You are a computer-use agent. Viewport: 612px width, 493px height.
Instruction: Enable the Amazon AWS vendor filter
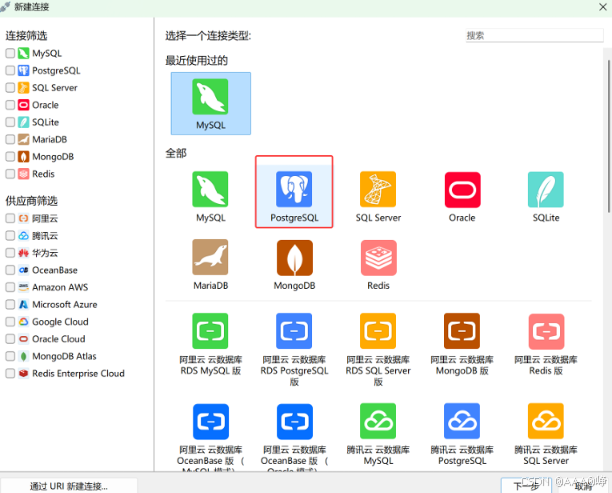pos(10,287)
